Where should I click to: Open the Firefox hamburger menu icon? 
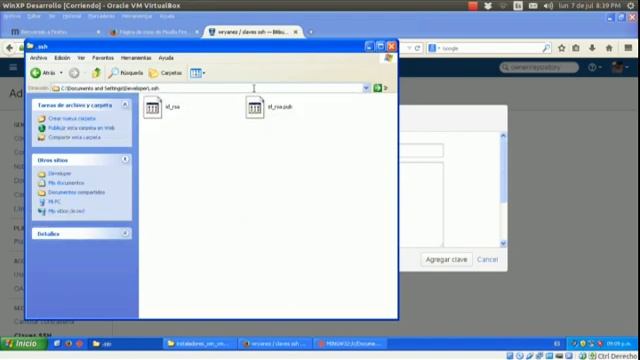pyautogui.click(x=628, y=48)
